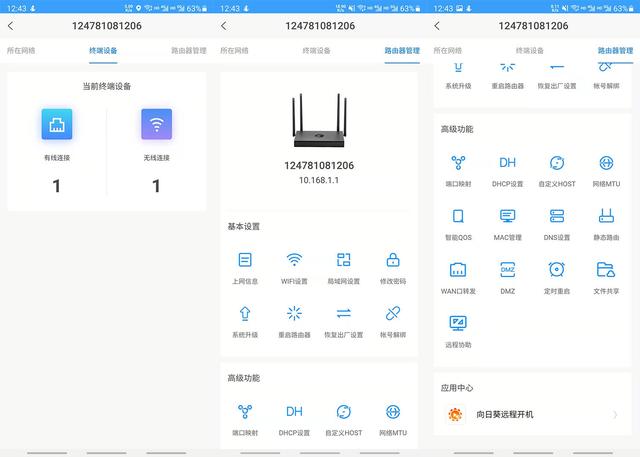
Task: Open 文件共享 file sharing
Action: click(x=607, y=278)
